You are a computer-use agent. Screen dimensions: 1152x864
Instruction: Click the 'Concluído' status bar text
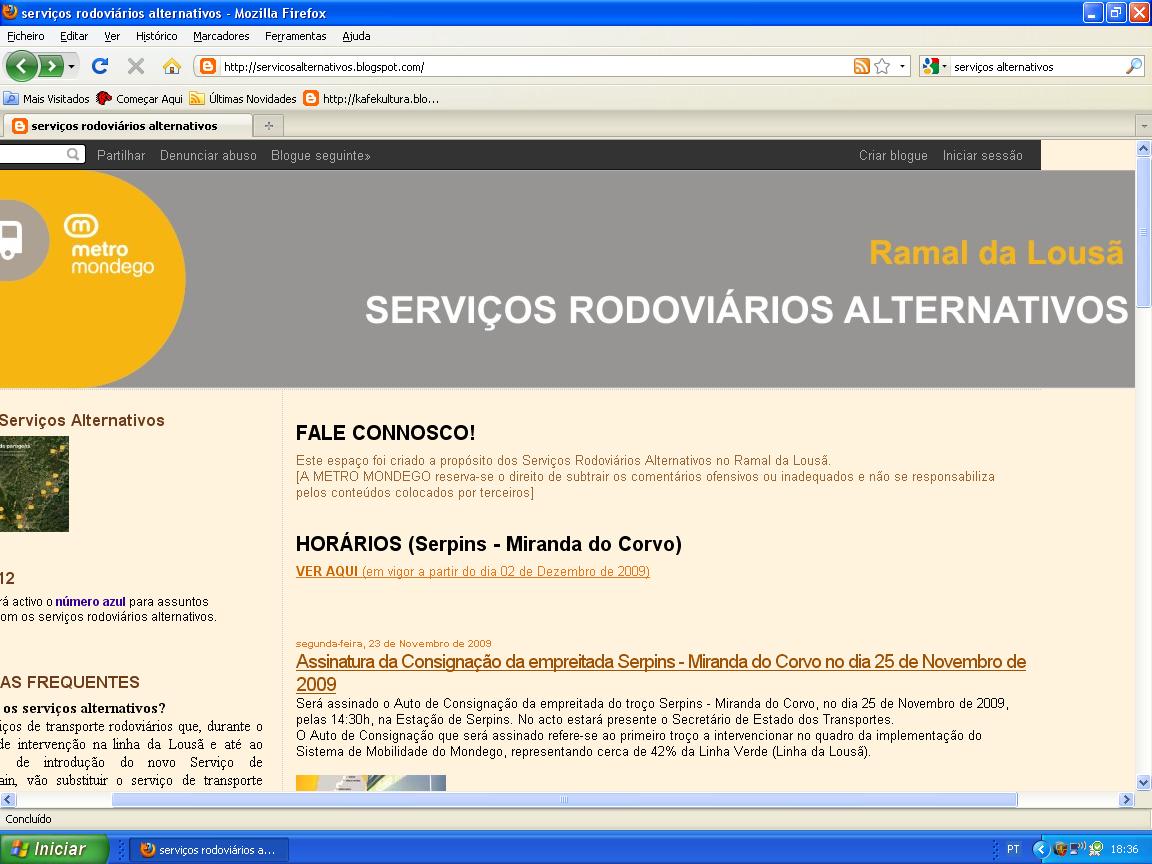click(29, 818)
